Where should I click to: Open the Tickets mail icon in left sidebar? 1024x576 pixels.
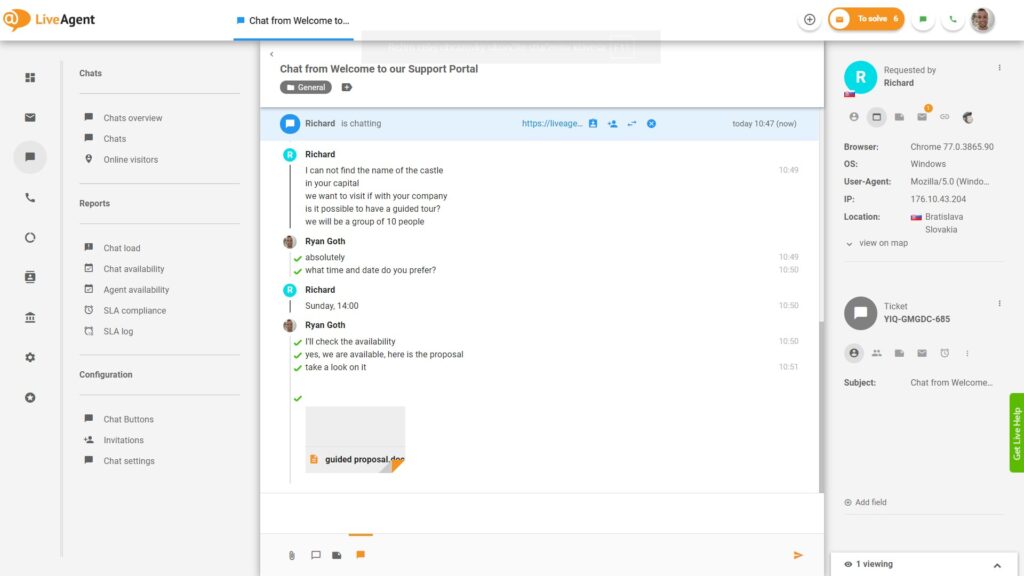tap(30, 117)
